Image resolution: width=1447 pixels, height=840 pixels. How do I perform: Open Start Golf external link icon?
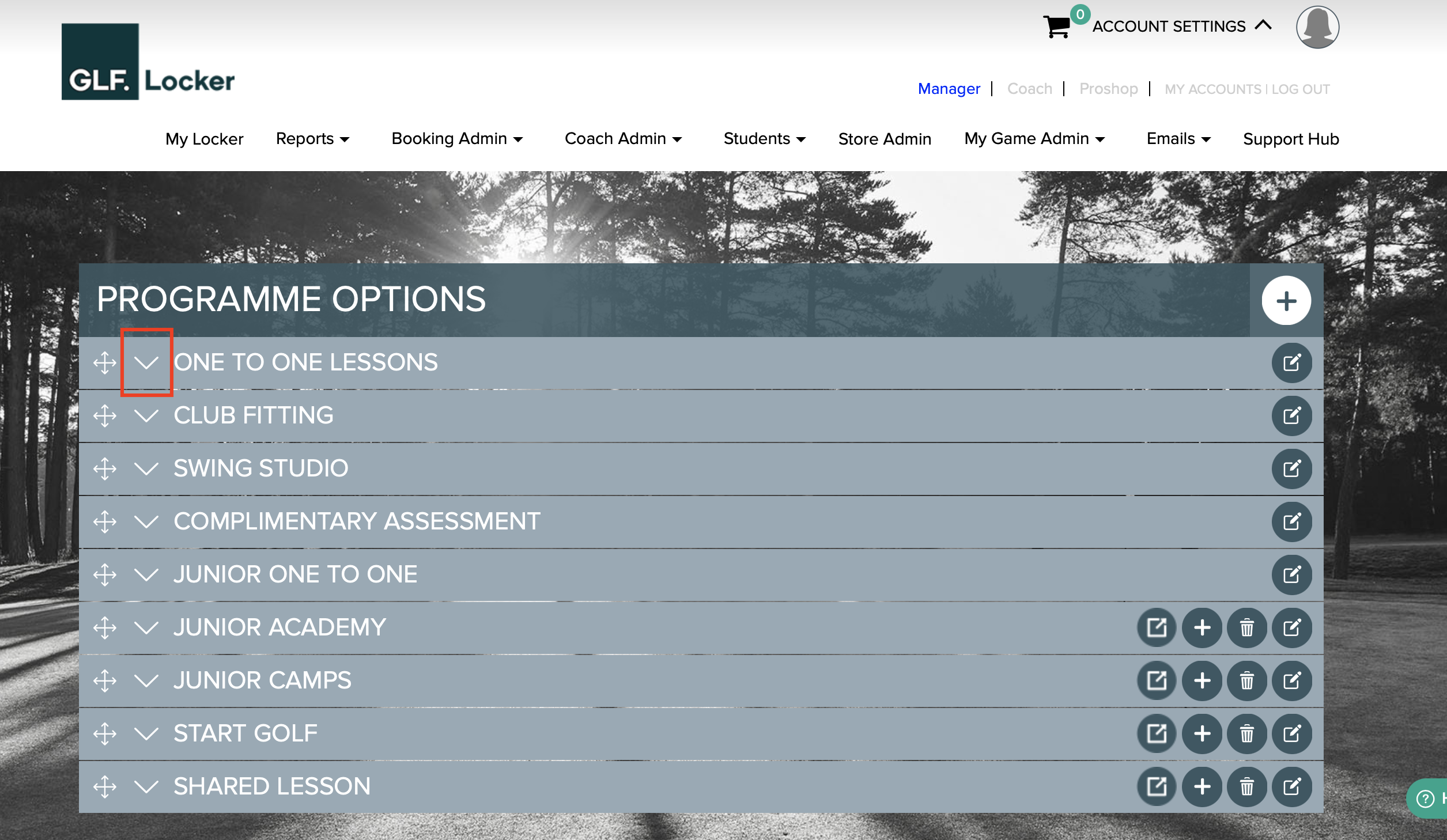(1157, 733)
